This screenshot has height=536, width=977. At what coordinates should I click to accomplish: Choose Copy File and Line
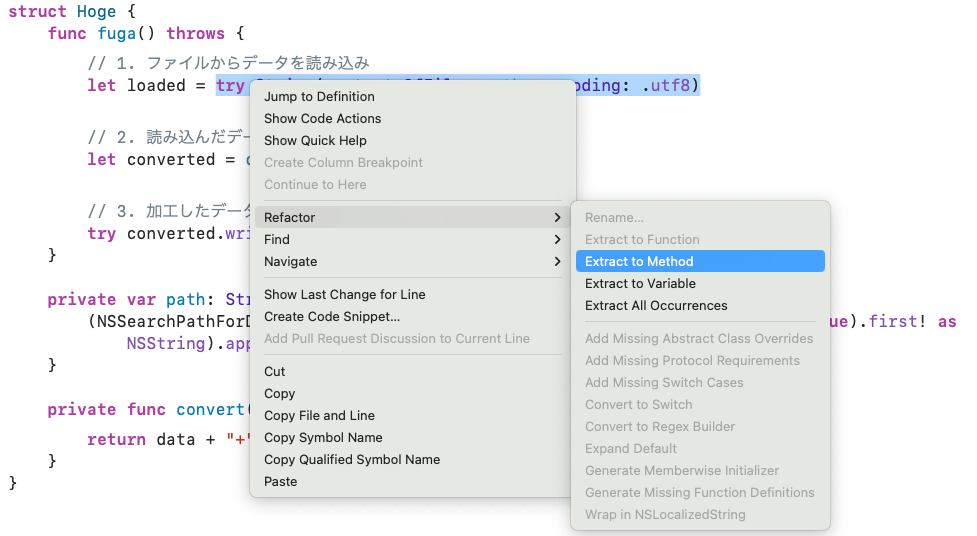(x=412, y=416)
